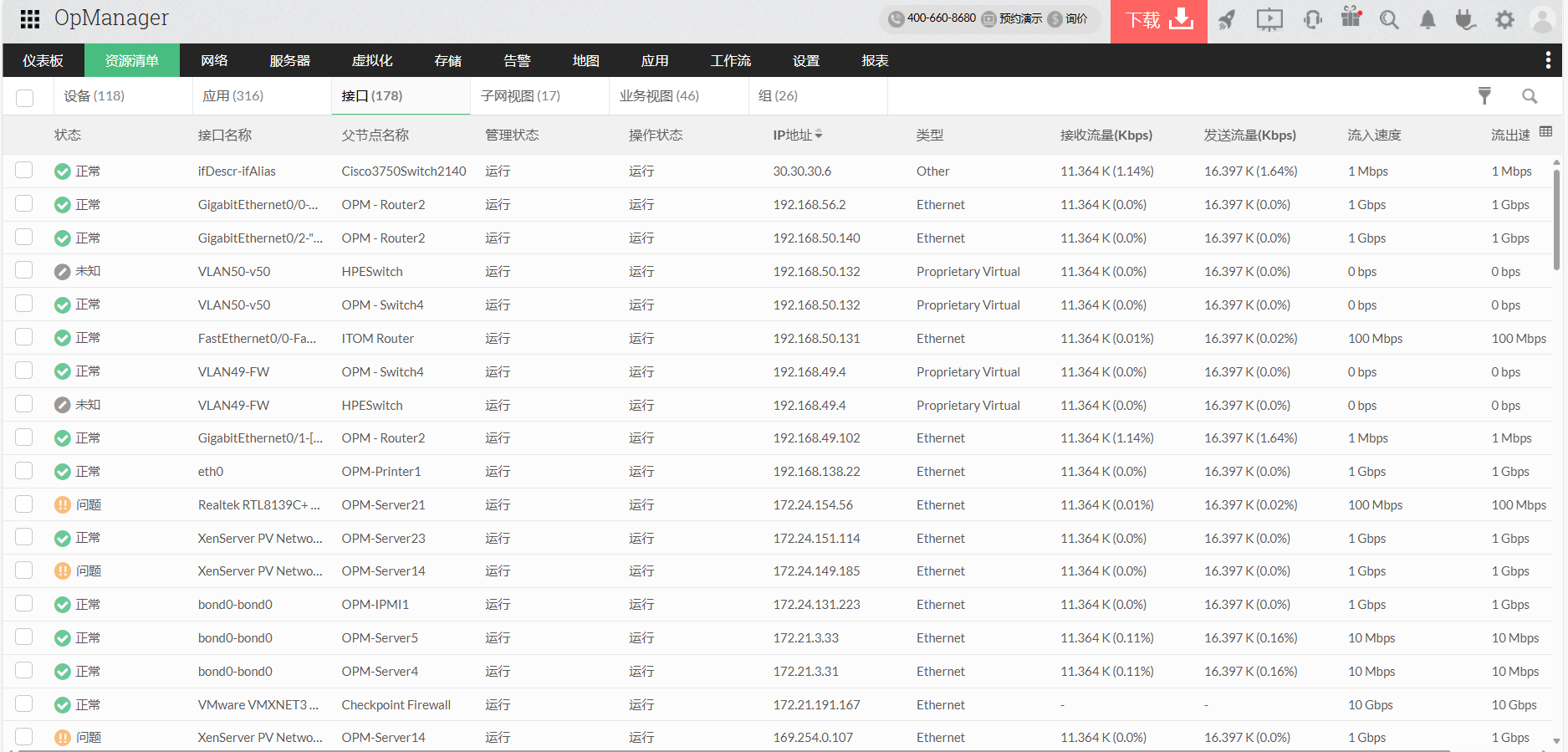The width and height of the screenshot is (1568, 752).
Task: Open the three-dot menu on nav bar
Action: pyautogui.click(x=1548, y=60)
